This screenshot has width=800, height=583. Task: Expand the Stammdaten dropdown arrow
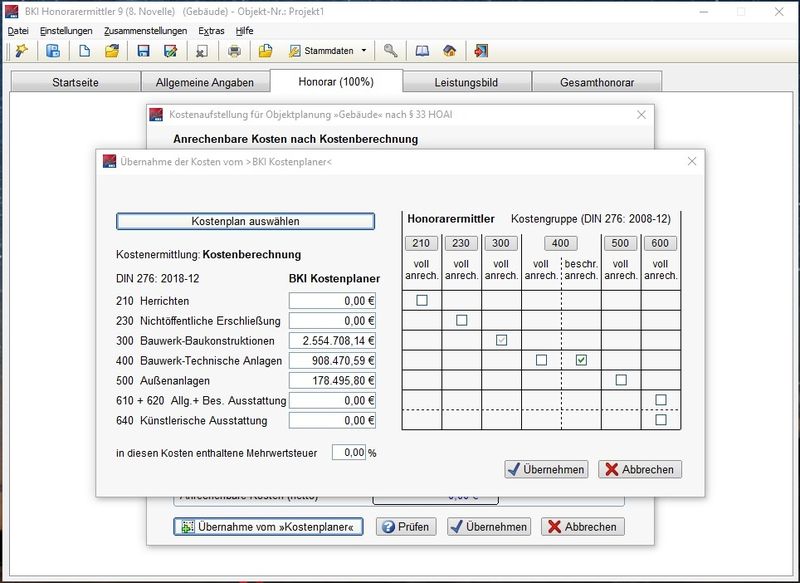pos(364,51)
